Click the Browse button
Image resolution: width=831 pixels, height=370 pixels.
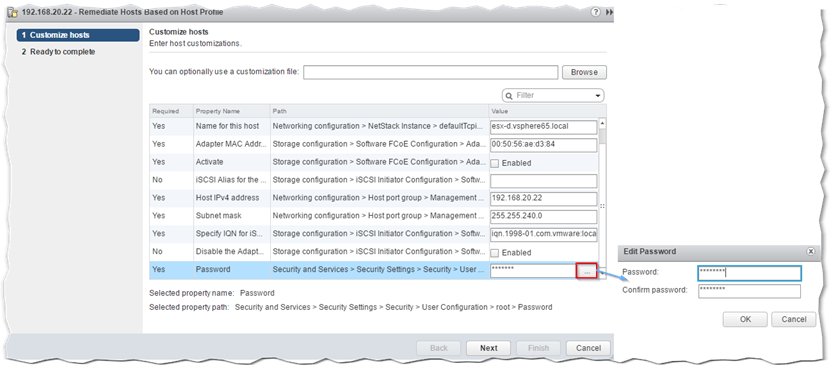585,72
